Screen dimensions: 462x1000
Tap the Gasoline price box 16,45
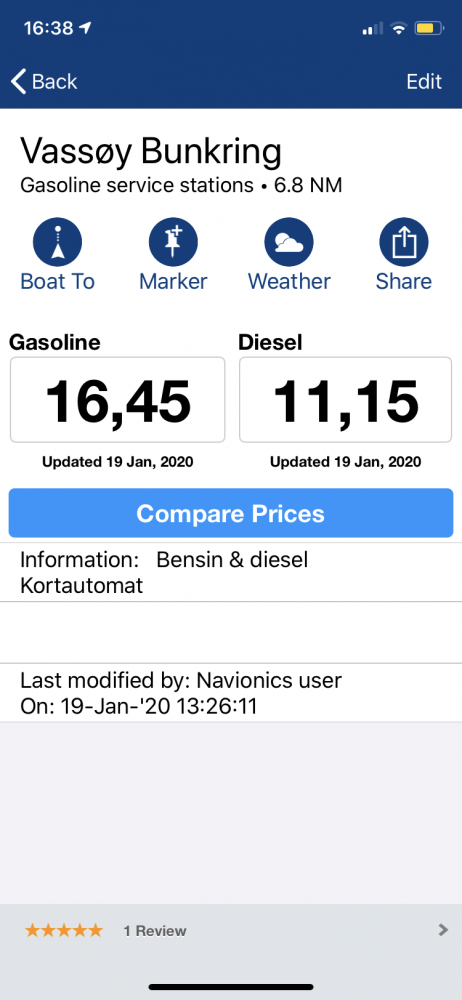(x=117, y=400)
